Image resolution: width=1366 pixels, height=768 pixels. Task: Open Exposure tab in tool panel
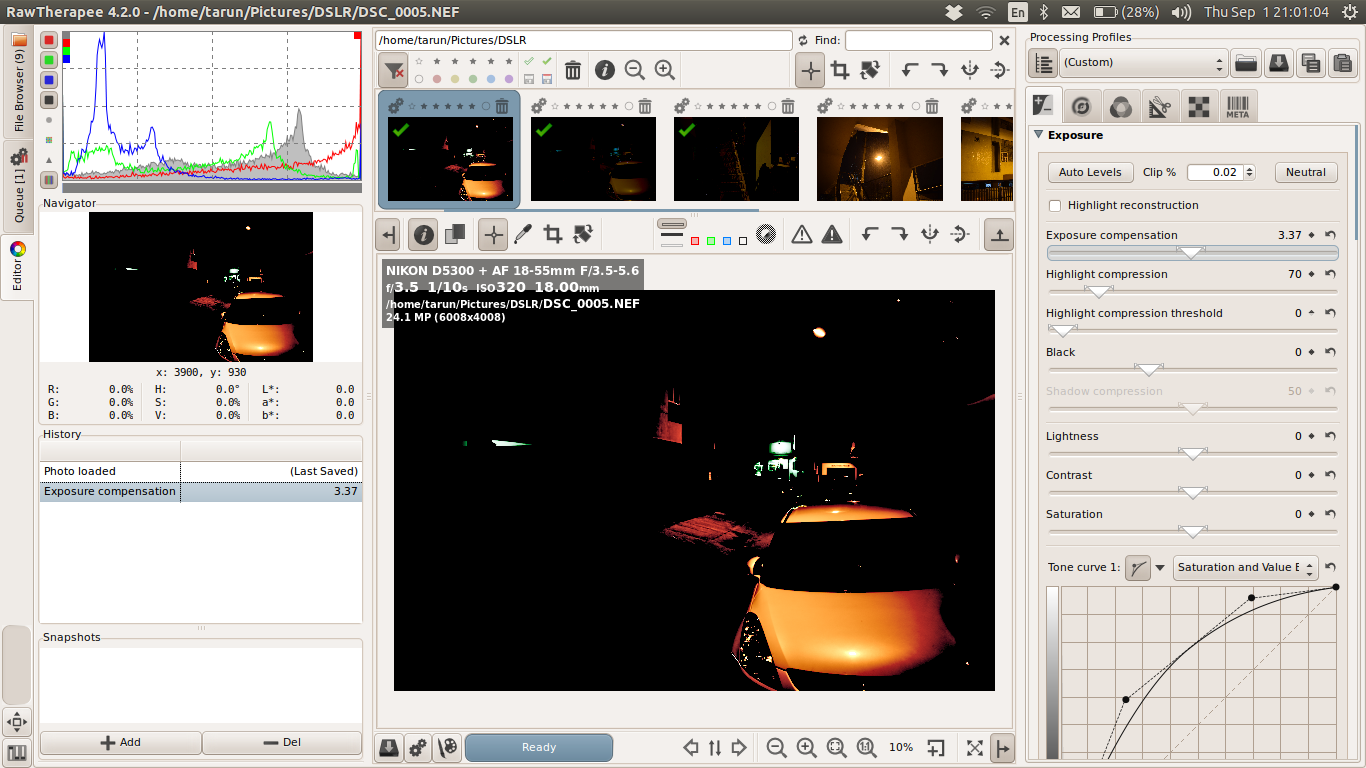tap(1044, 105)
